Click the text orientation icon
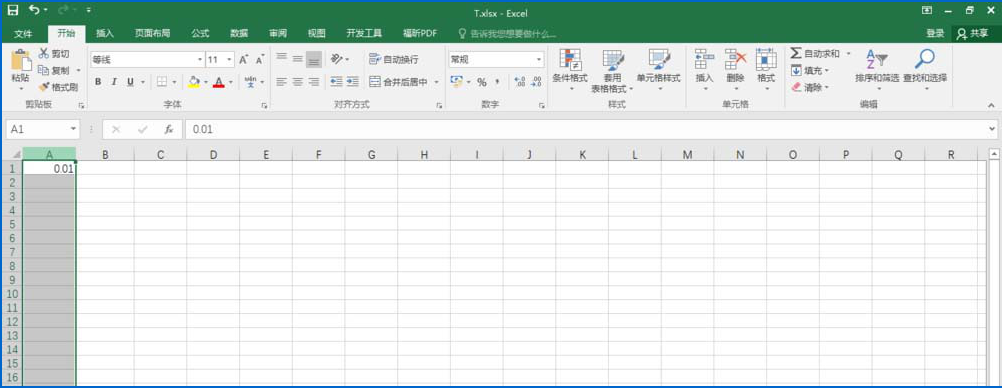This screenshot has height=388, width=1002. 337,59
